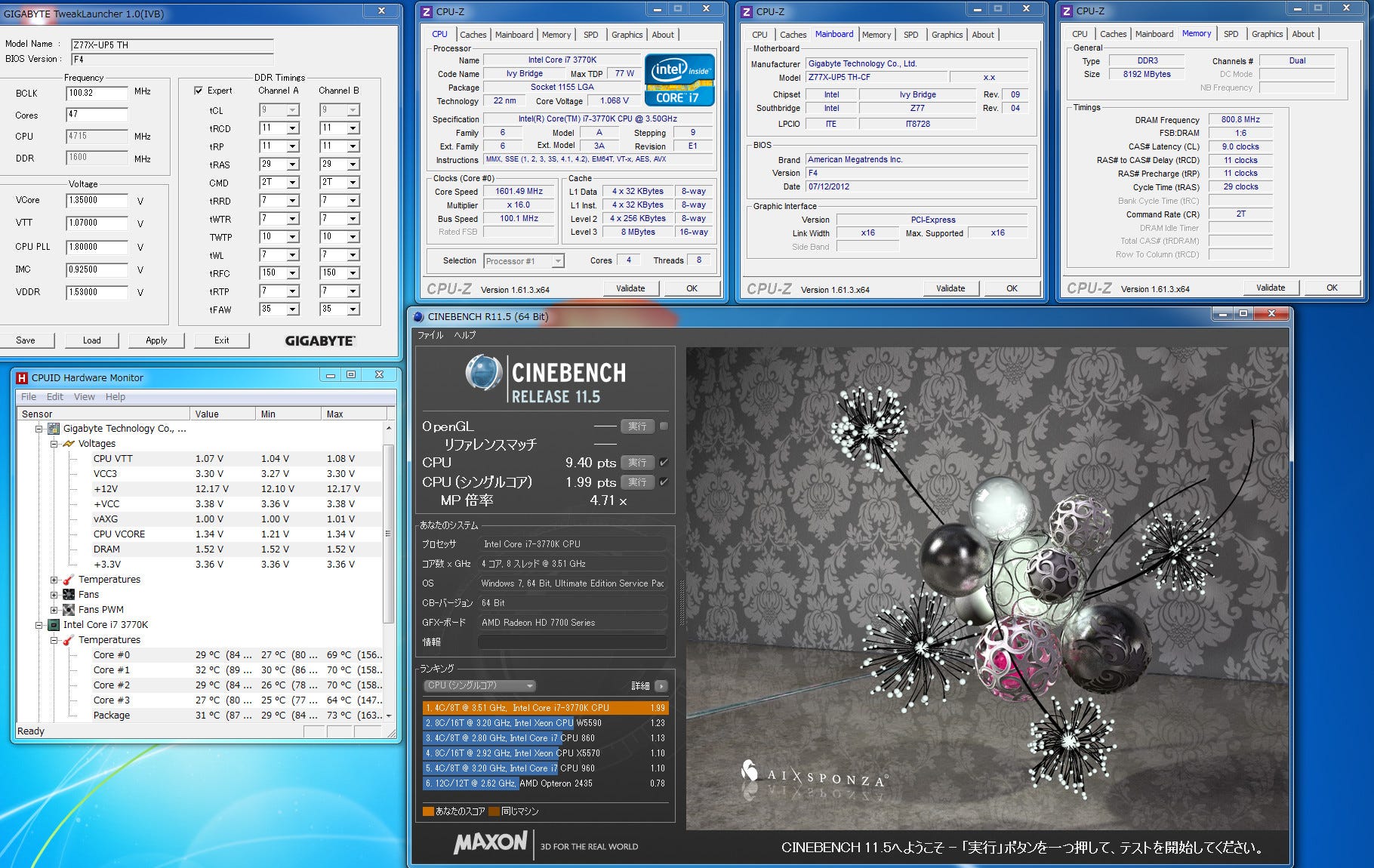The image size is (1374, 868).
Task: Click the Intel Core i7 logo in CPU-Z
Action: pyautogui.click(x=679, y=80)
